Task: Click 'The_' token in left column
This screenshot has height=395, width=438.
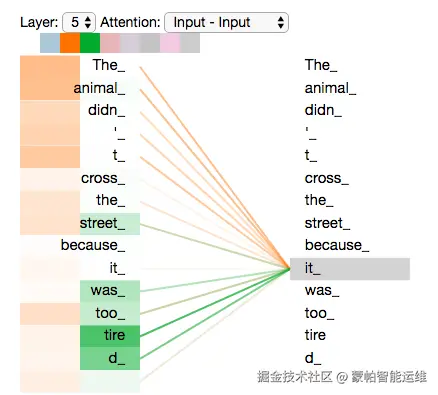Action: (109, 65)
